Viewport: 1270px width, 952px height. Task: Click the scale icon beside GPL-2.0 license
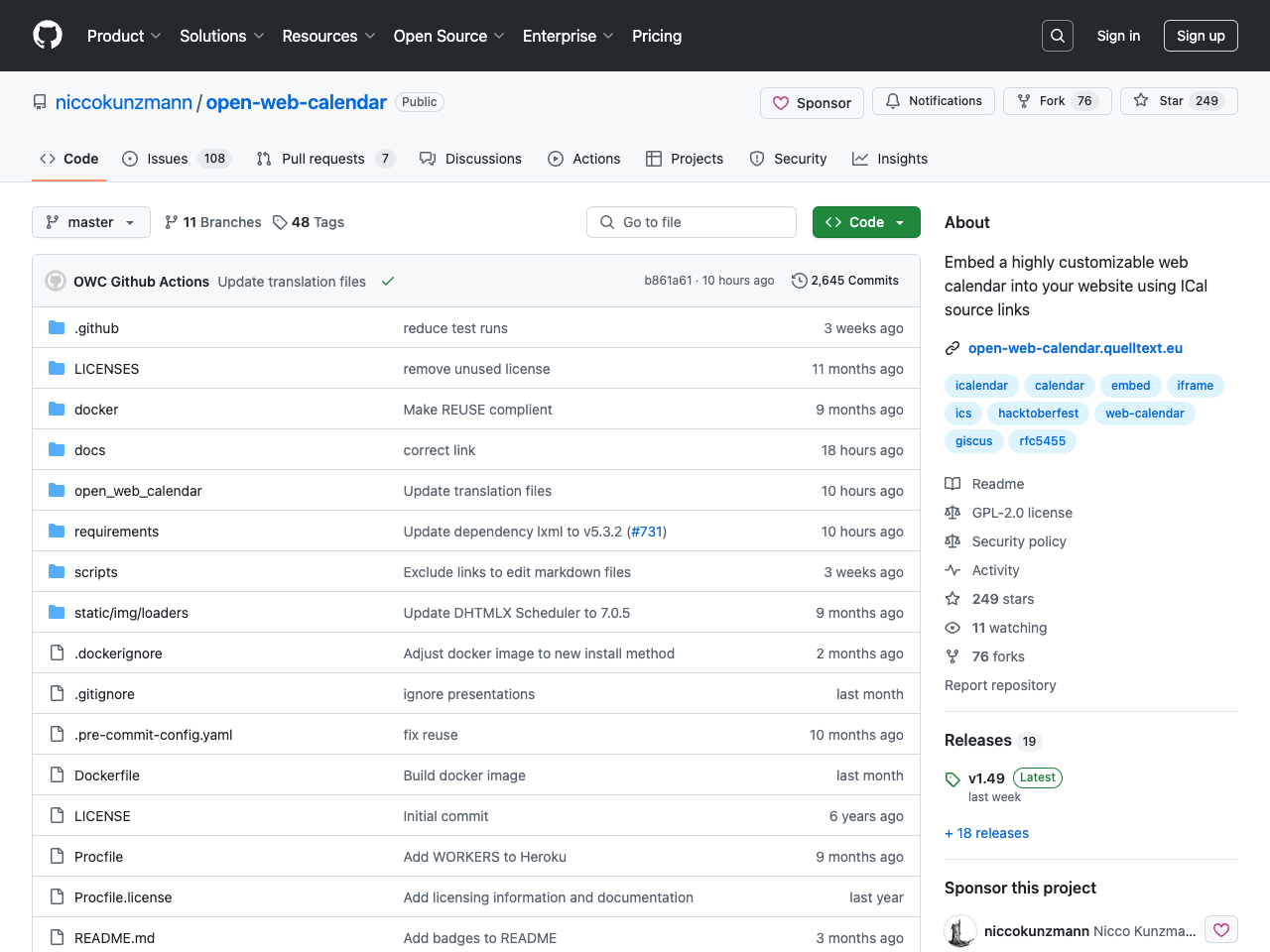[952, 513]
